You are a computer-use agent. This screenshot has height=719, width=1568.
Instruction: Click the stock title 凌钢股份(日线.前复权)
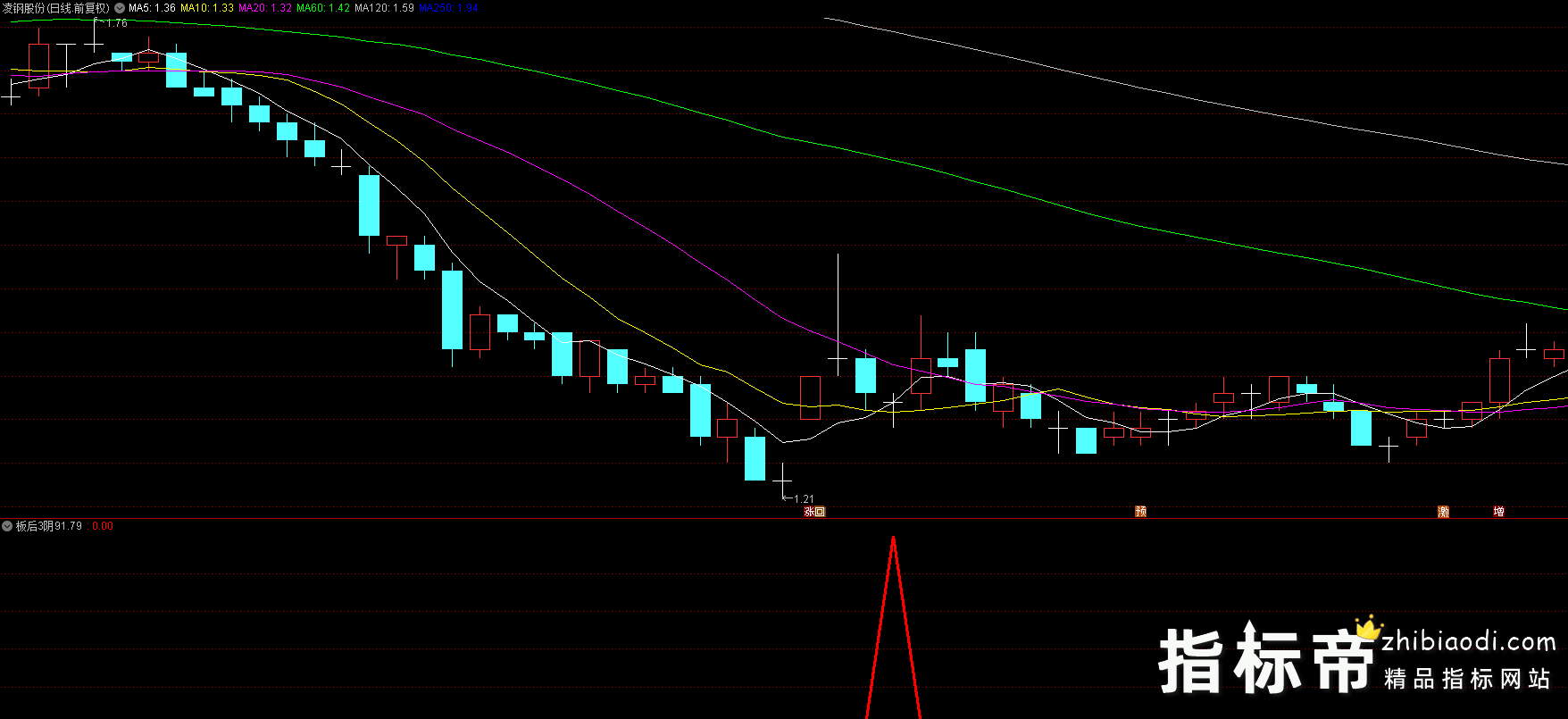(x=56, y=8)
